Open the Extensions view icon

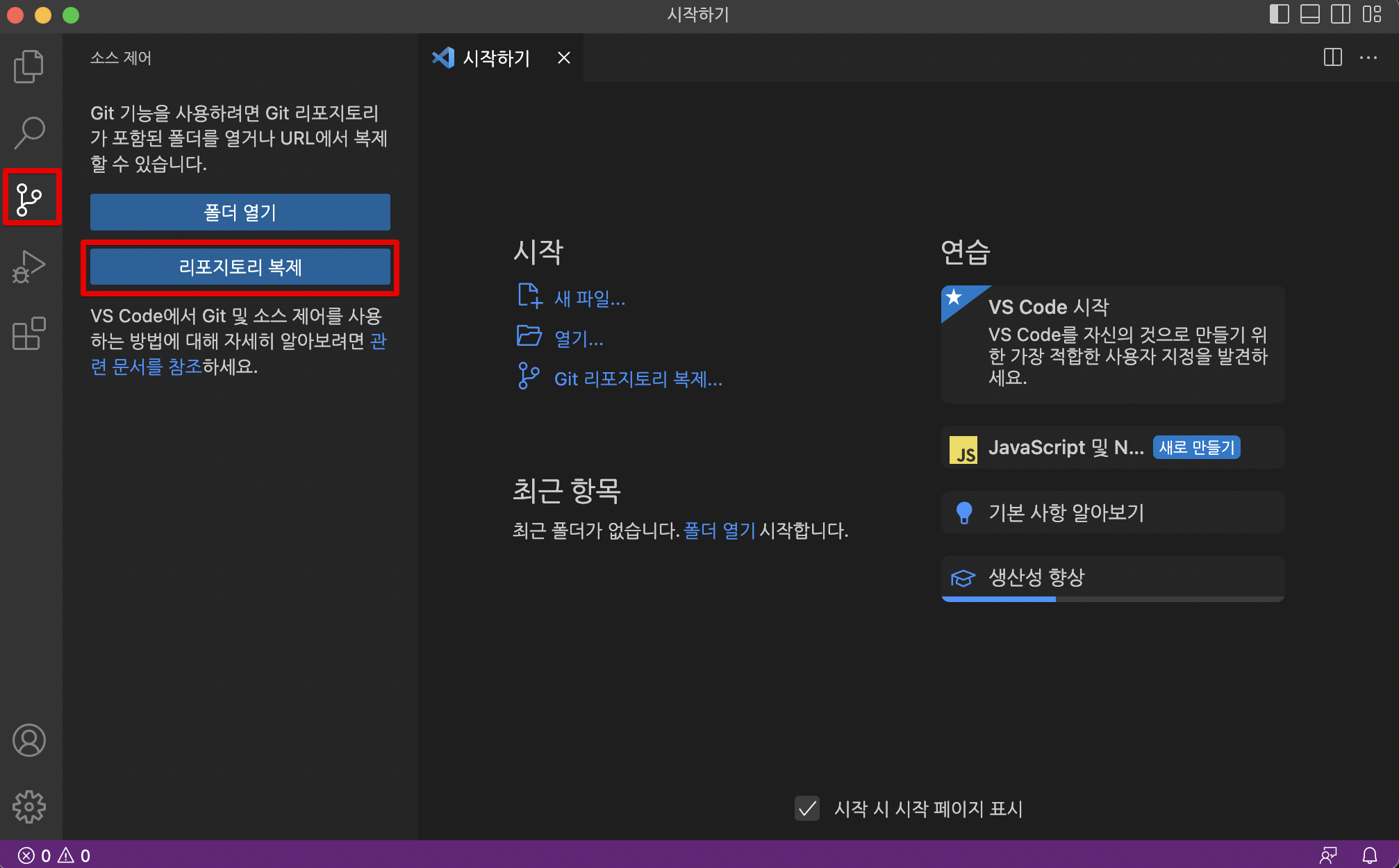(x=29, y=333)
